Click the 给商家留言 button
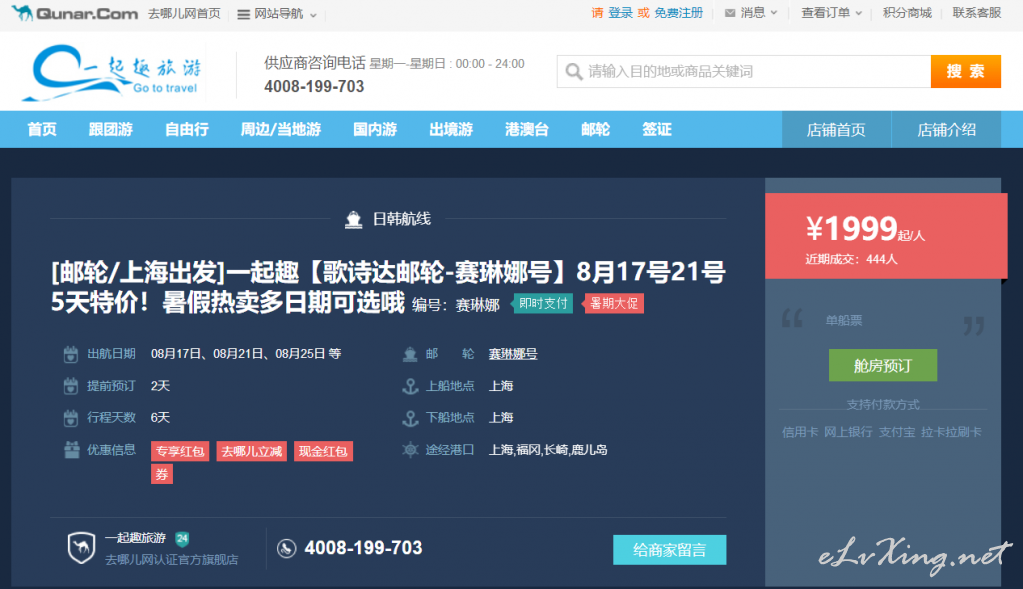The image size is (1023, 589). (x=669, y=550)
